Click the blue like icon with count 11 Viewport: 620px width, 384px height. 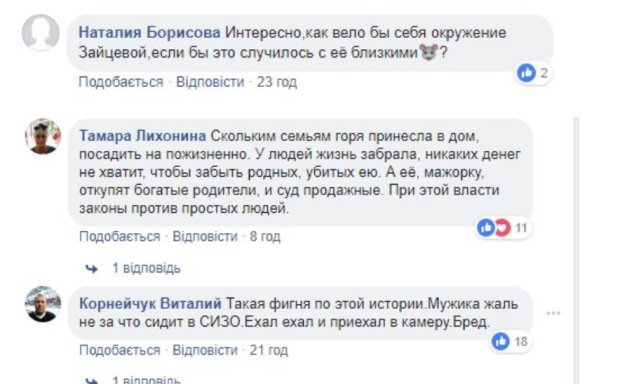click(486, 228)
